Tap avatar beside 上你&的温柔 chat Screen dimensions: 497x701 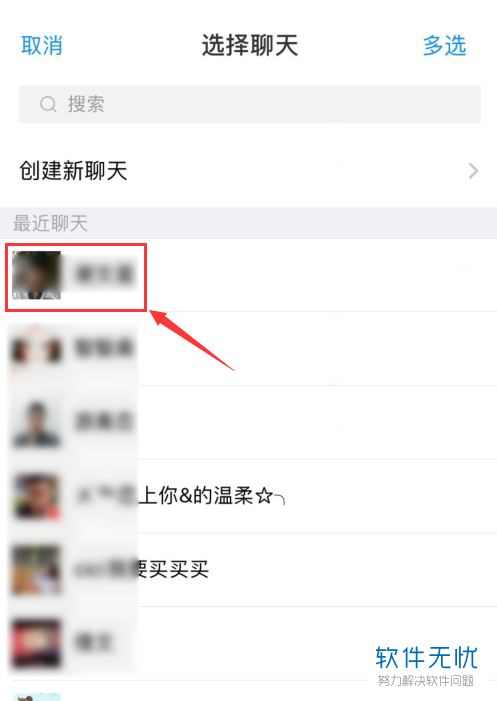pos(36,496)
